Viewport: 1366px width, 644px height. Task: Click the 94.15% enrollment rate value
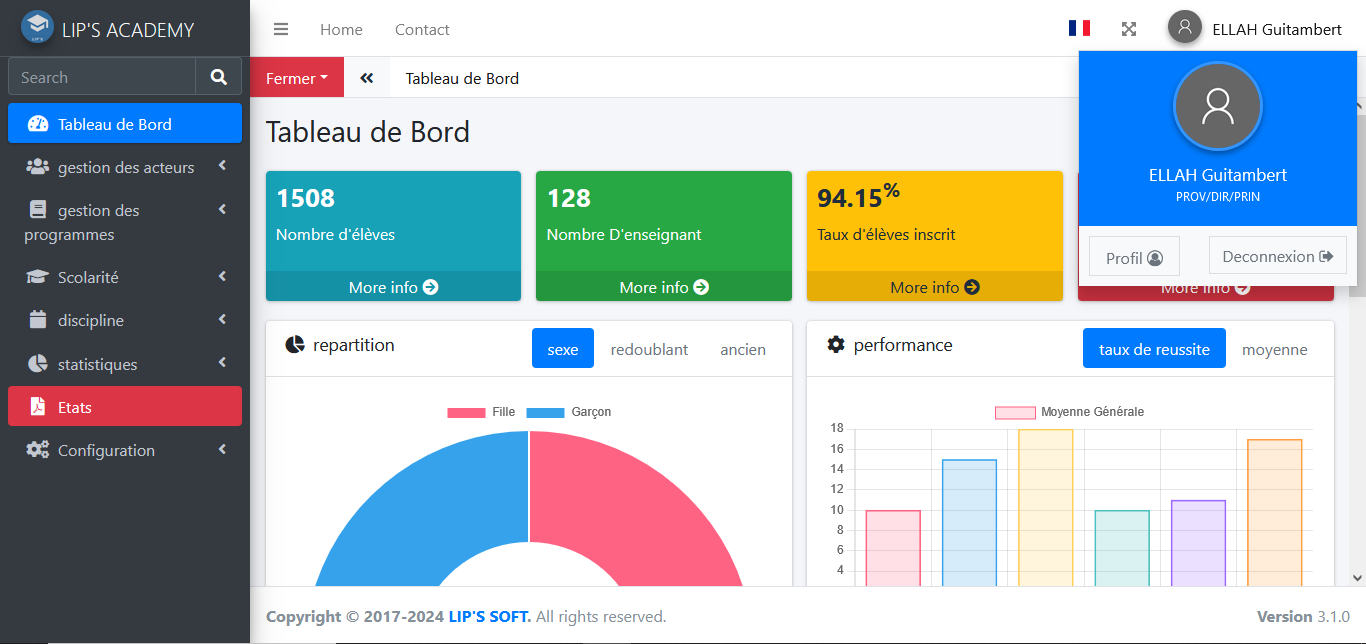coord(859,196)
